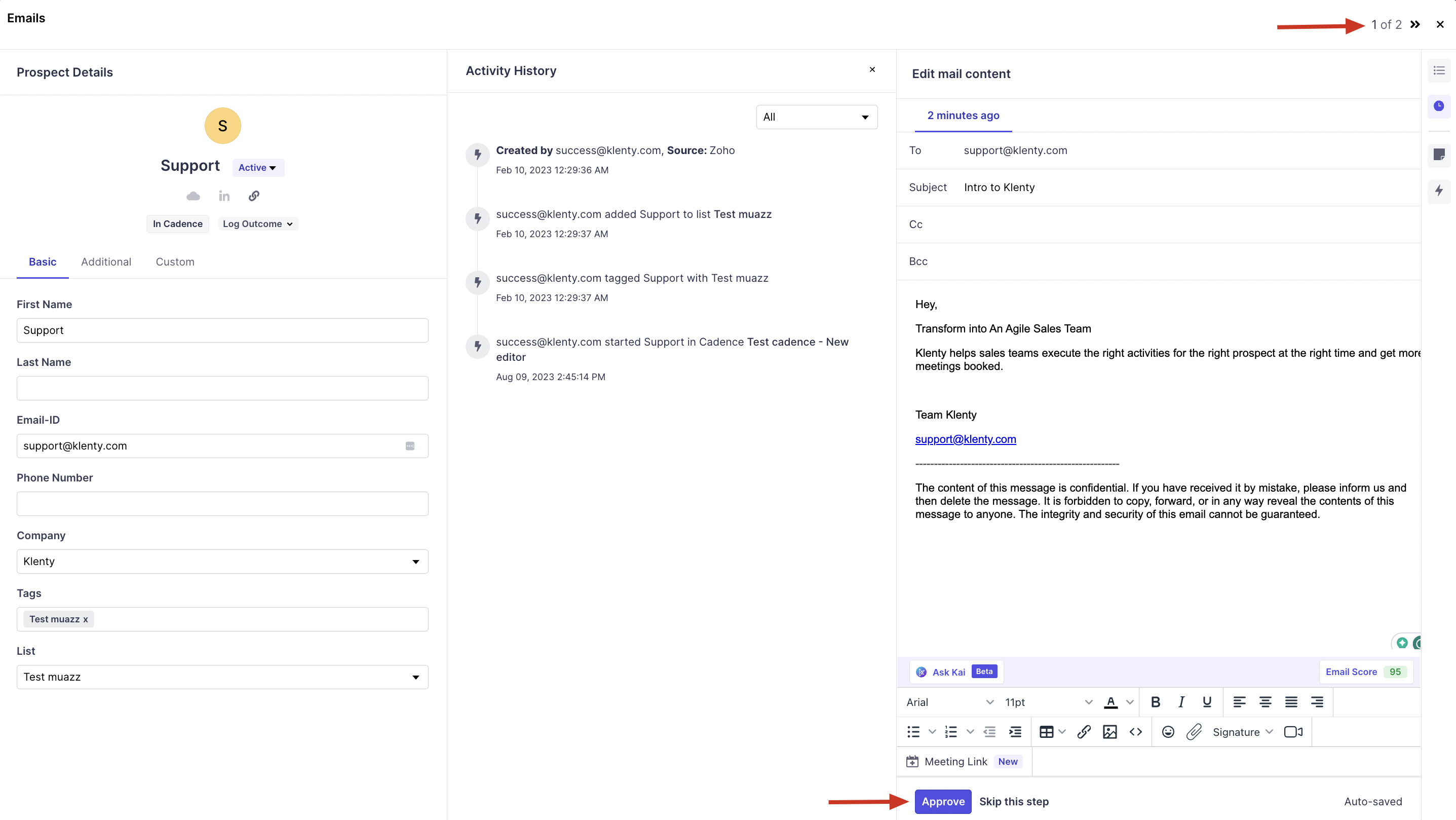
Task: Click the source code icon
Action: point(1135,732)
